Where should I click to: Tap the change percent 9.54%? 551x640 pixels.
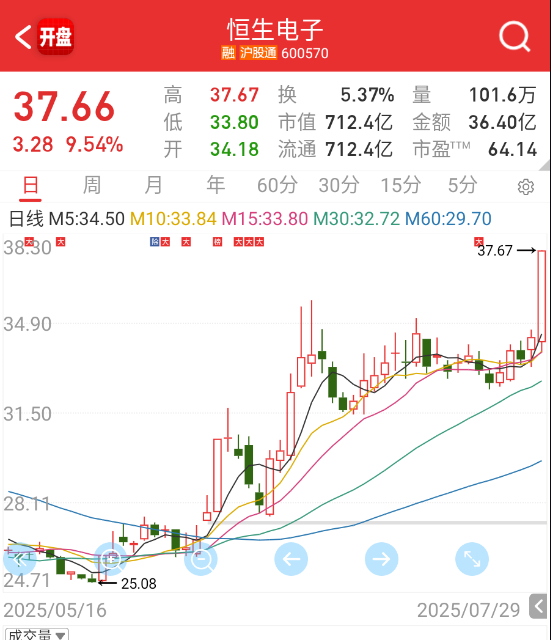(94, 144)
